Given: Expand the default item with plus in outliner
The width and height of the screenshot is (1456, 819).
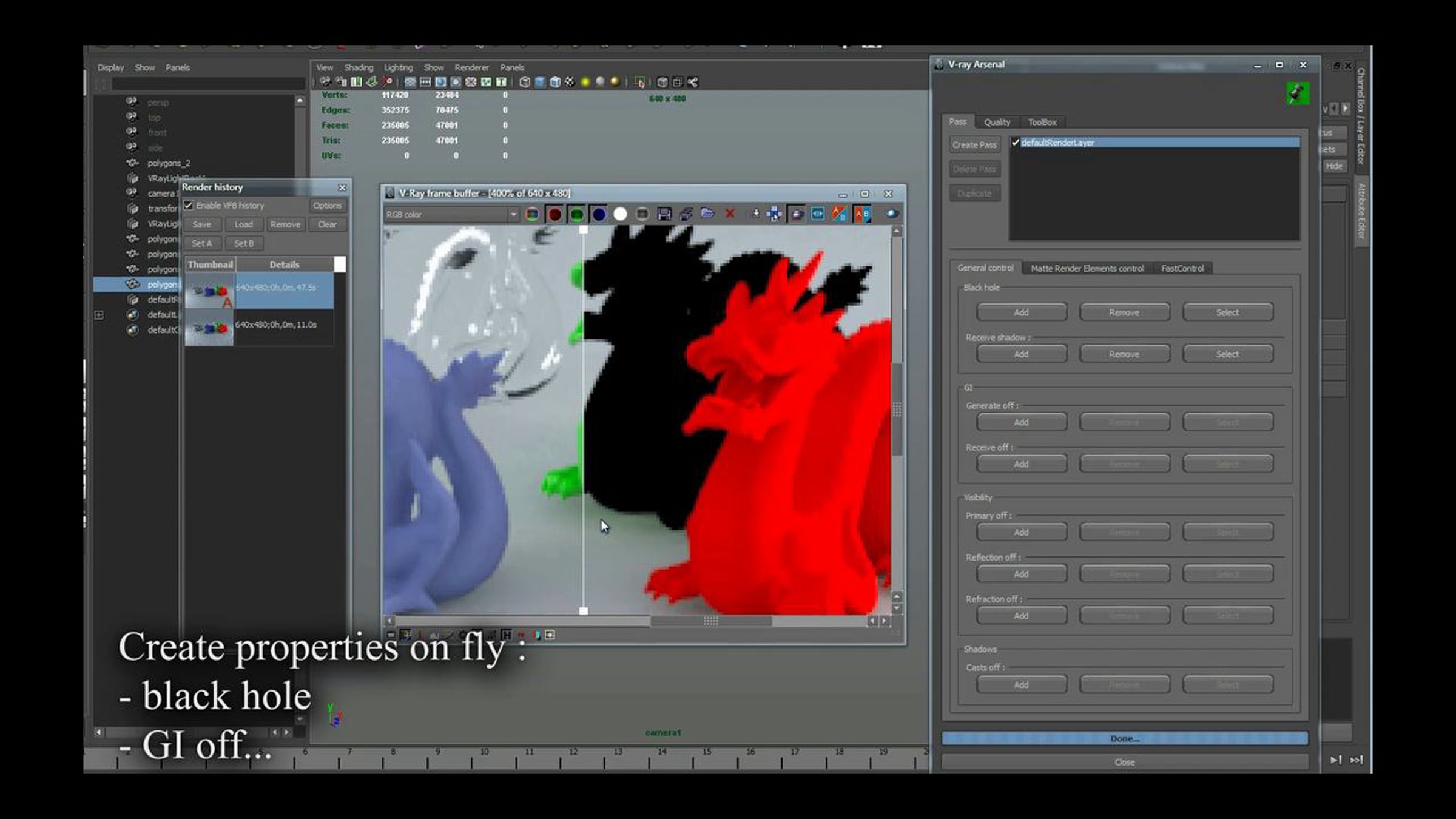Looking at the screenshot, I should [x=99, y=315].
